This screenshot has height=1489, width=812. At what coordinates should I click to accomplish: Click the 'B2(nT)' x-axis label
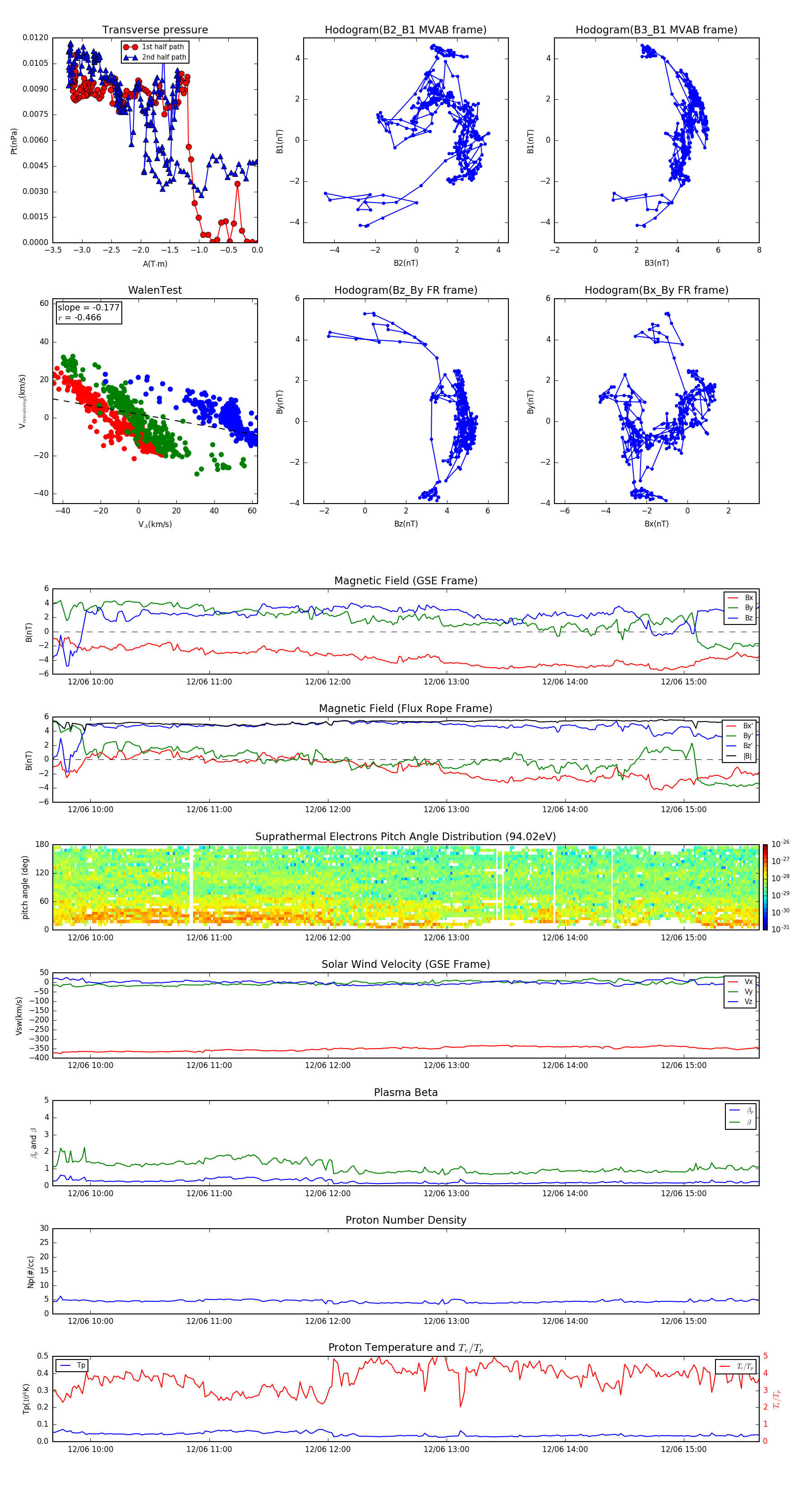406,263
